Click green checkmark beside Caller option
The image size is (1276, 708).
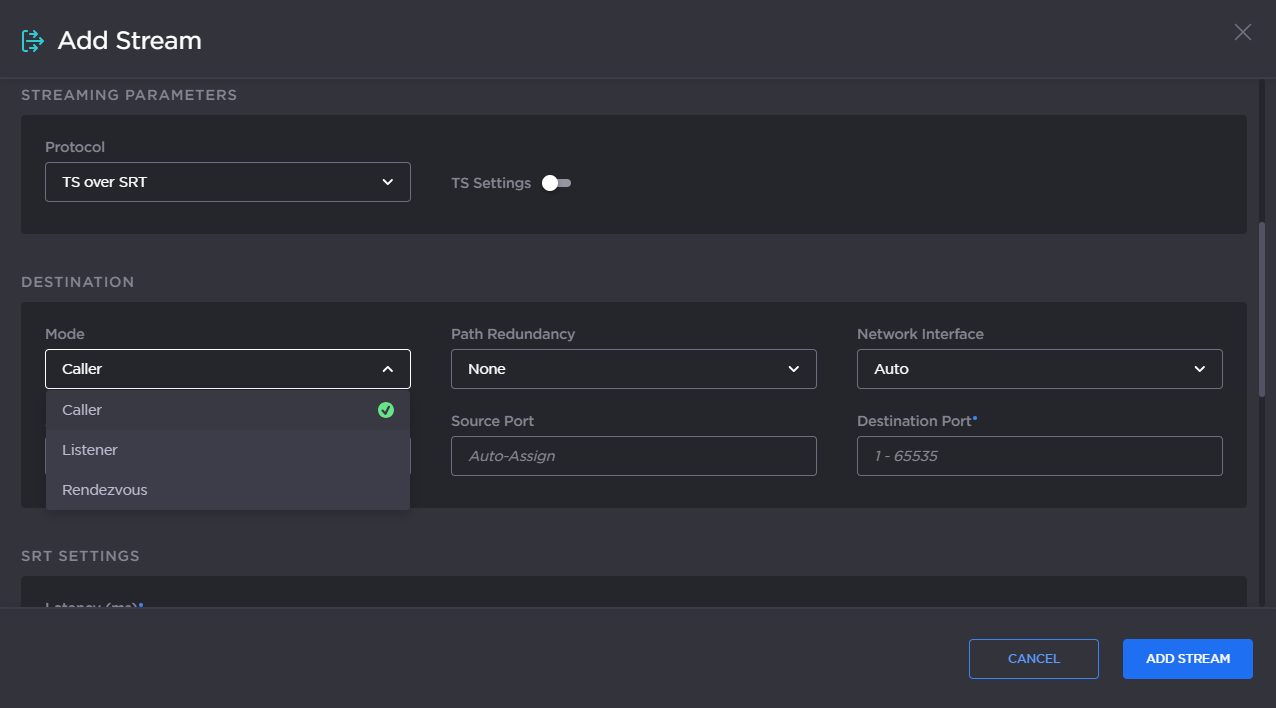[386, 410]
